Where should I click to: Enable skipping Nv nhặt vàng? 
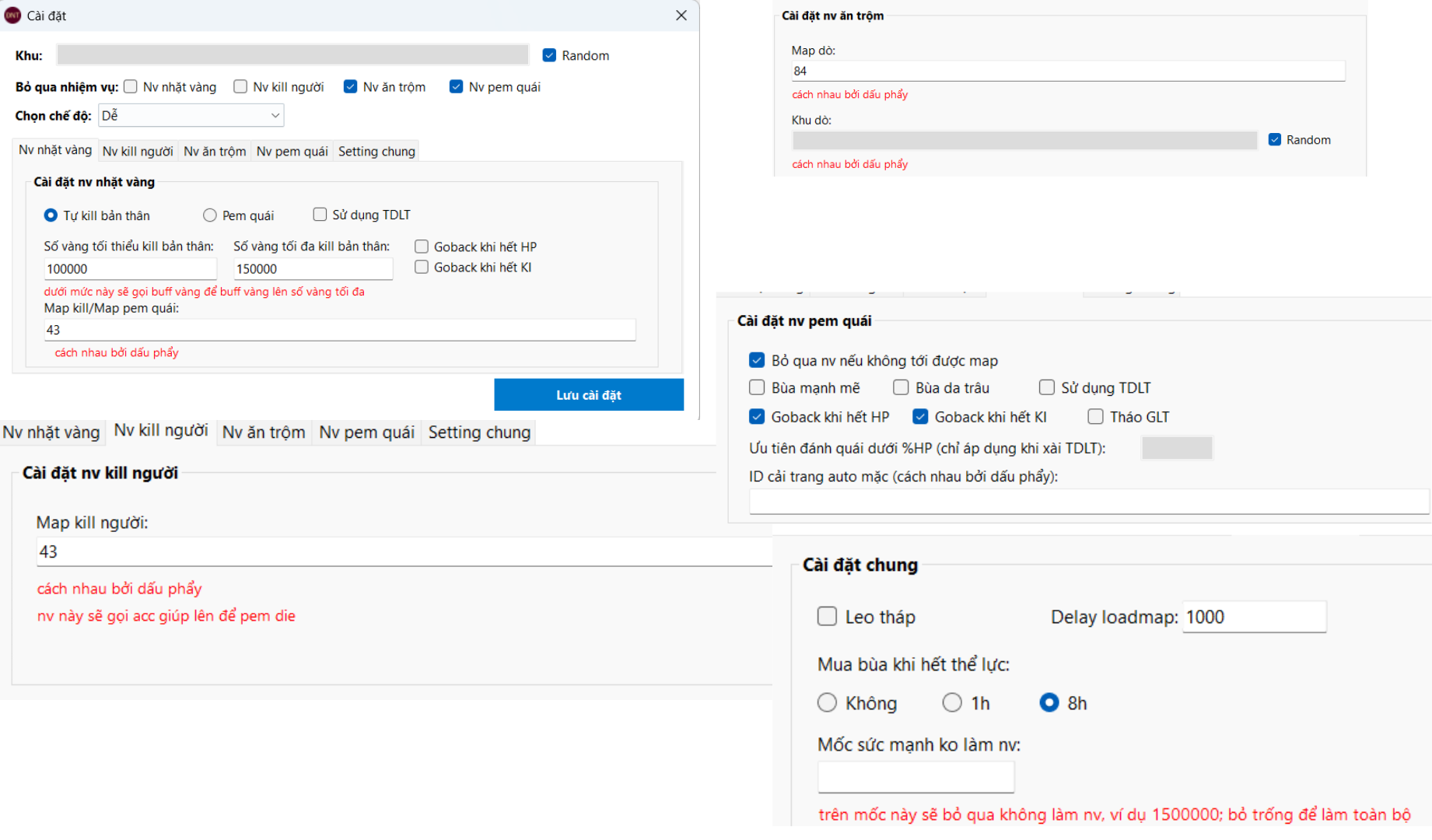tap(131, 86)
